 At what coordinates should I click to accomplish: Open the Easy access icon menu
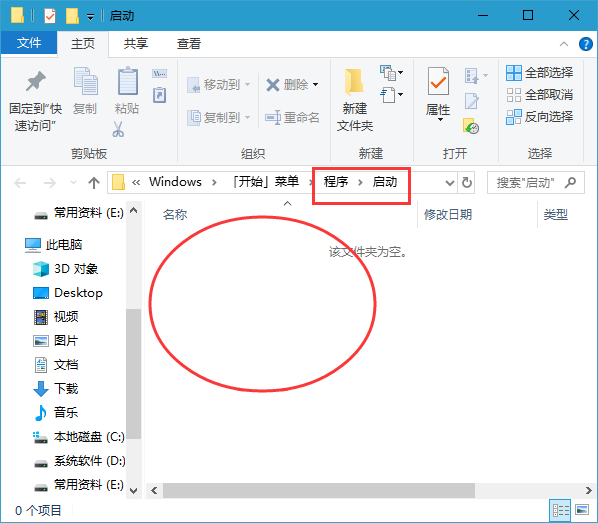(391, 94)
